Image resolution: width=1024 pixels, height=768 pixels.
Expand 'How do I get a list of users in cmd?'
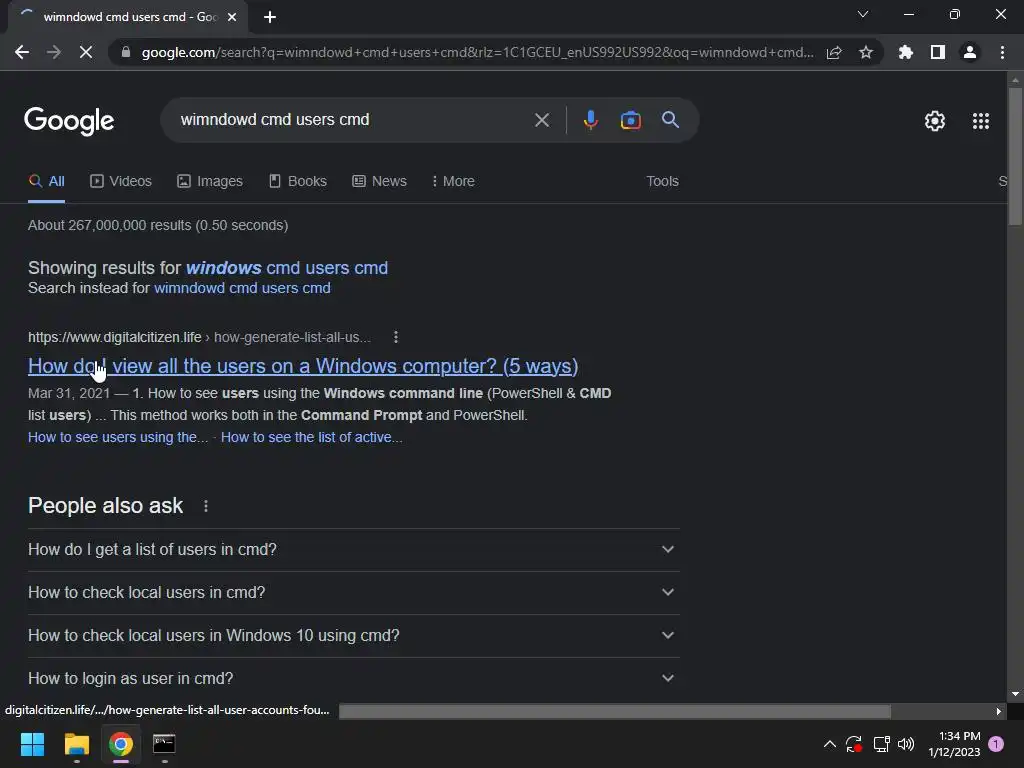tap(353, 550)
